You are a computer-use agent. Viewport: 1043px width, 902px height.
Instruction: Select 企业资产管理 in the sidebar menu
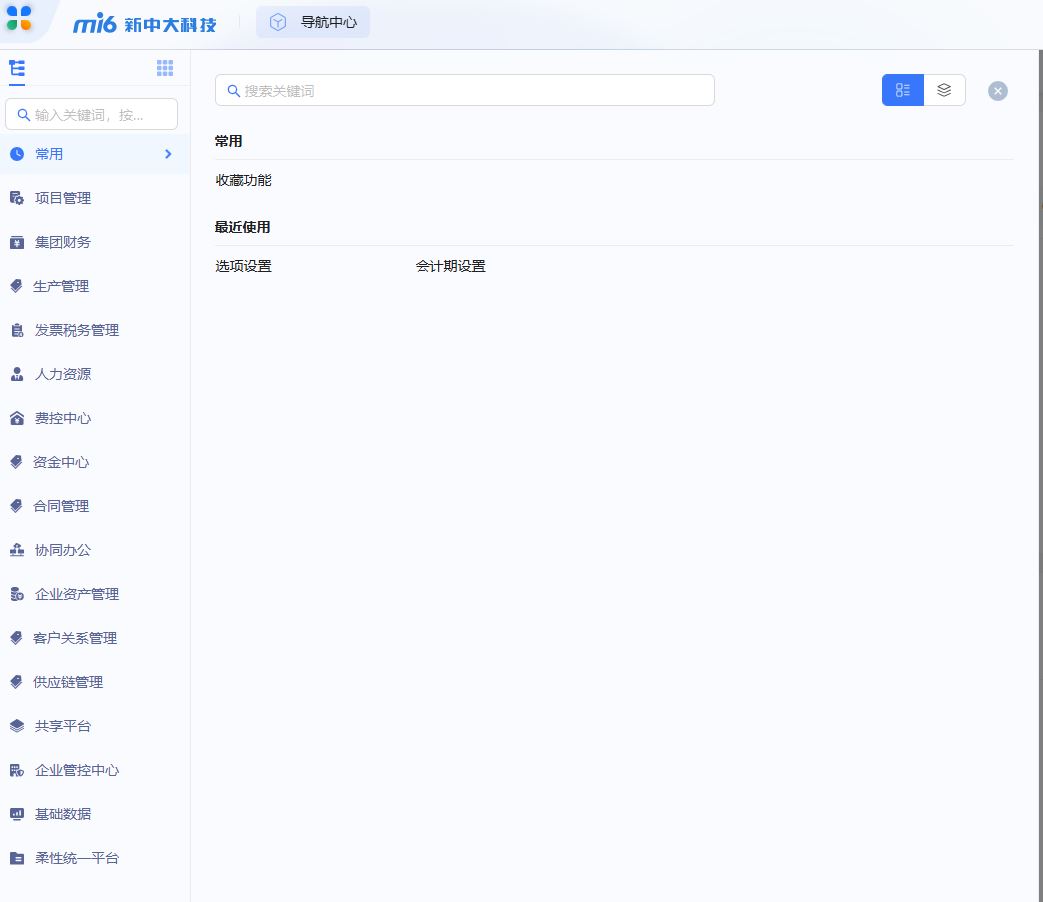click(x=76, y=594)
